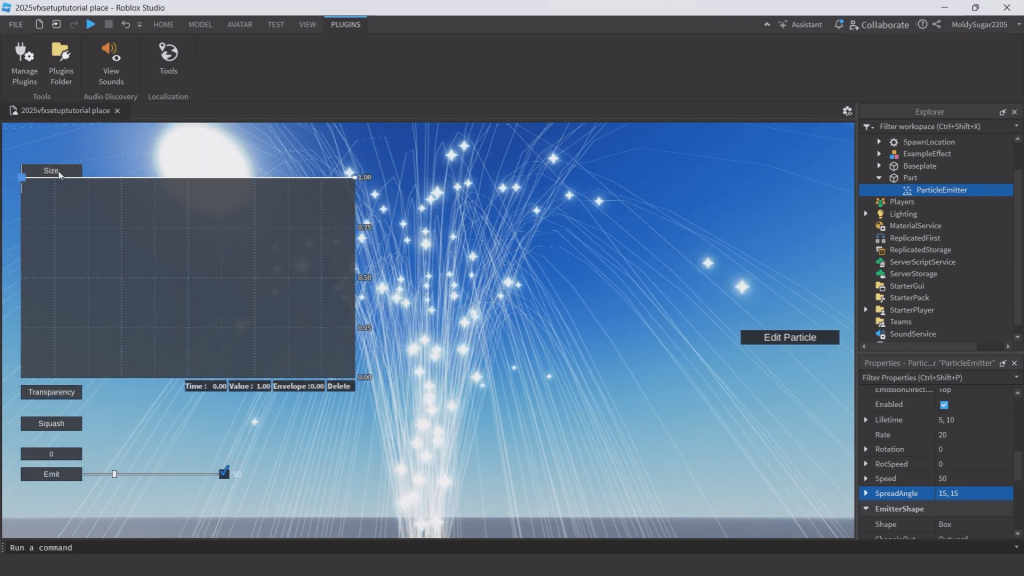The height and width of the screenshot is (576, 1024).
Task: Expand the ExampleEffect tree arrow
Action: tap(879, 153)
